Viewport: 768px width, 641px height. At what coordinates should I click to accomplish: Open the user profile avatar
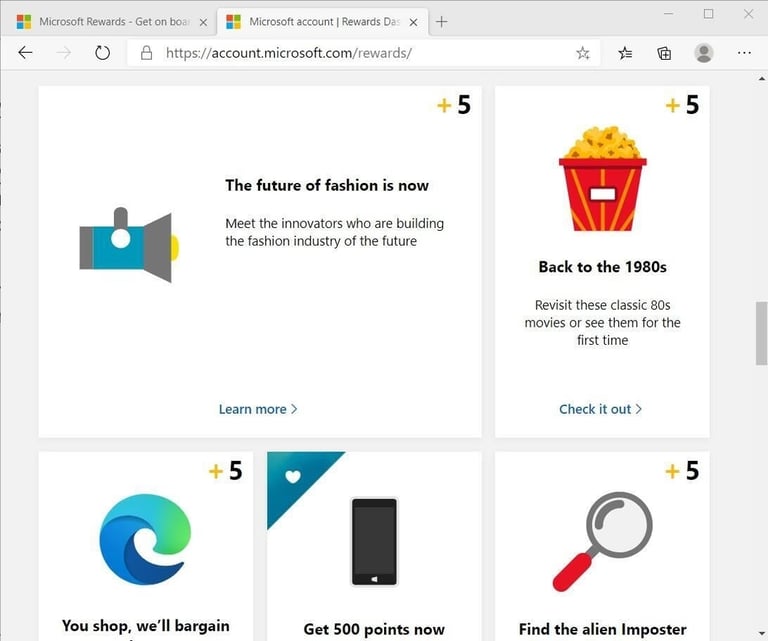pos(704,53)
